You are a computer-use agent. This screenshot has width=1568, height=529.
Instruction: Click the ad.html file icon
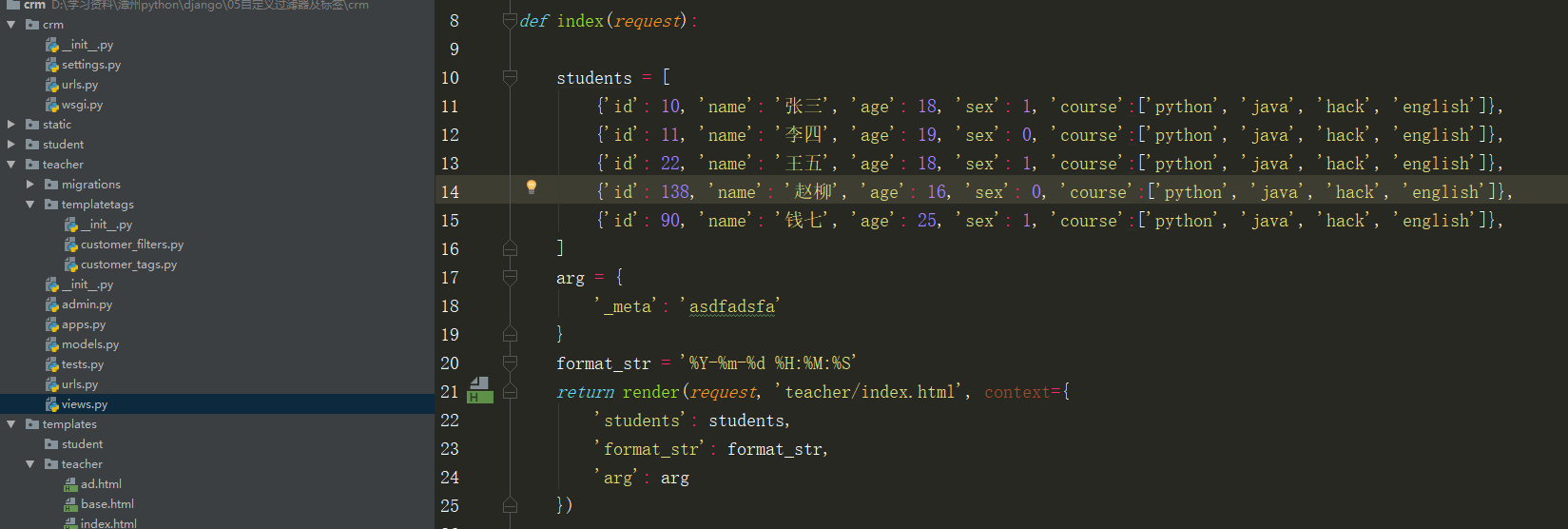pos(71,484)
